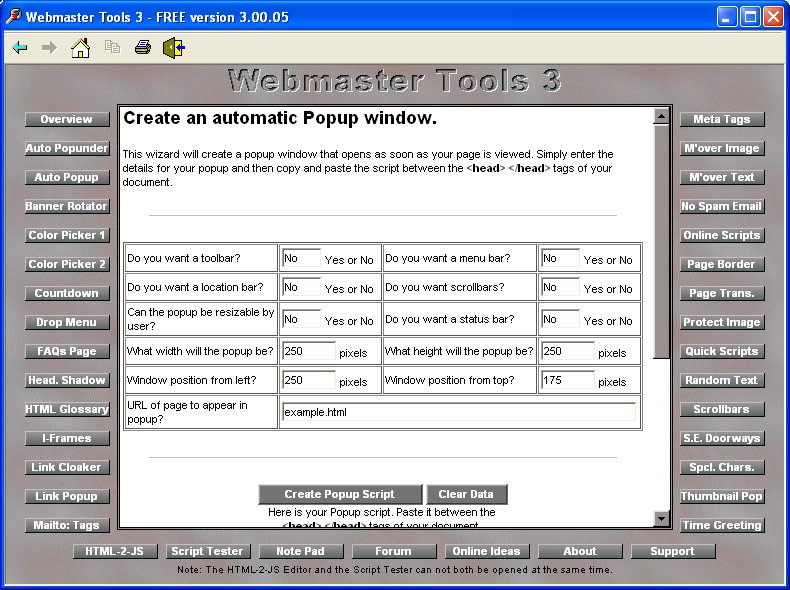Click the scrollbars Yes/No input field

point(560,287)
